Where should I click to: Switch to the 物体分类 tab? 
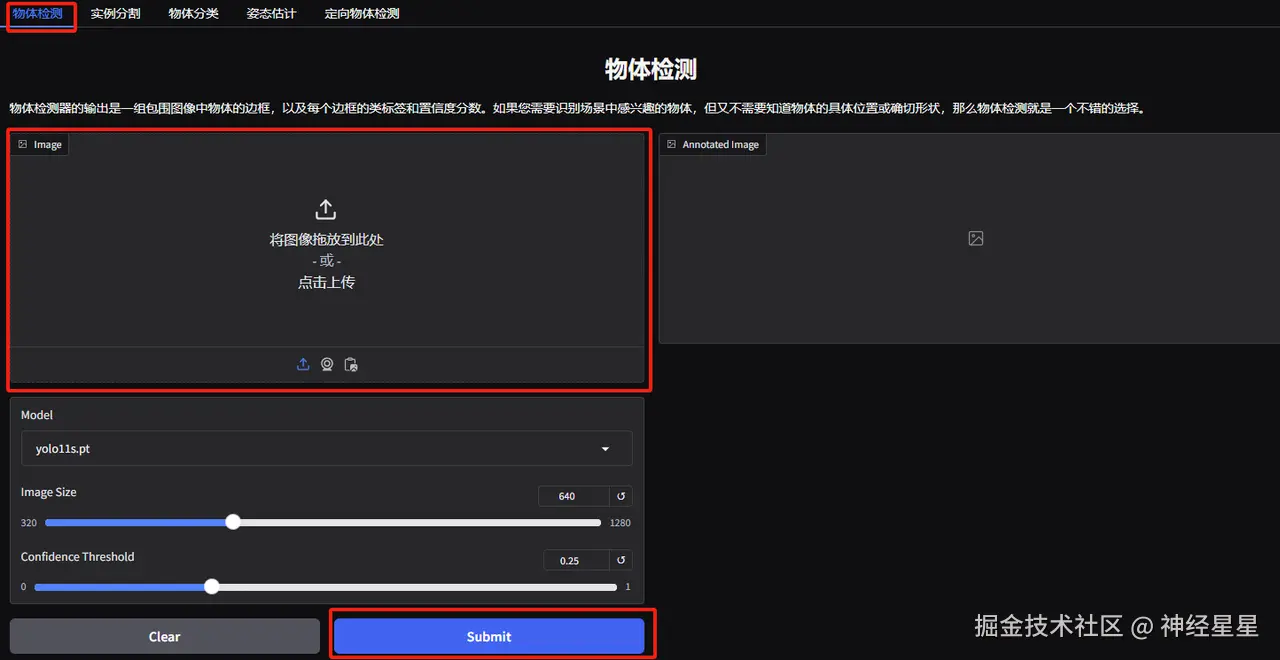[x=192, y=14]
